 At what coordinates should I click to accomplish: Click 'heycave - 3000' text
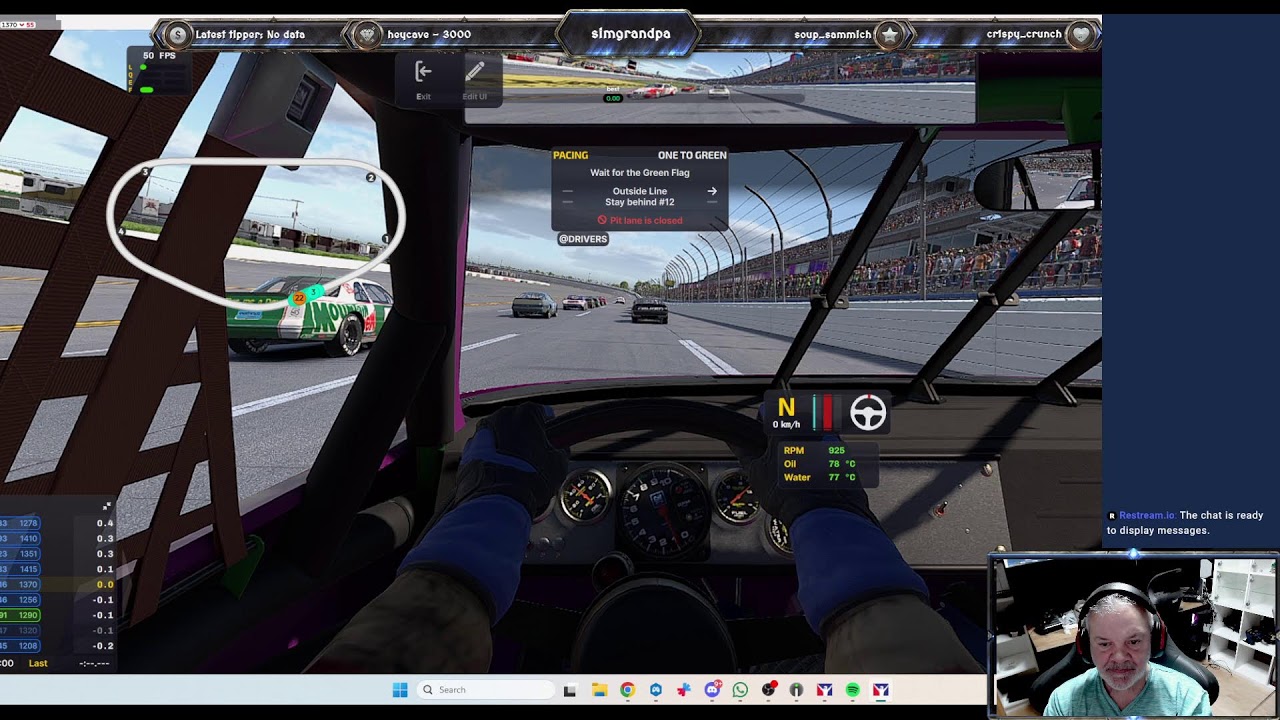tap(429, 34)
